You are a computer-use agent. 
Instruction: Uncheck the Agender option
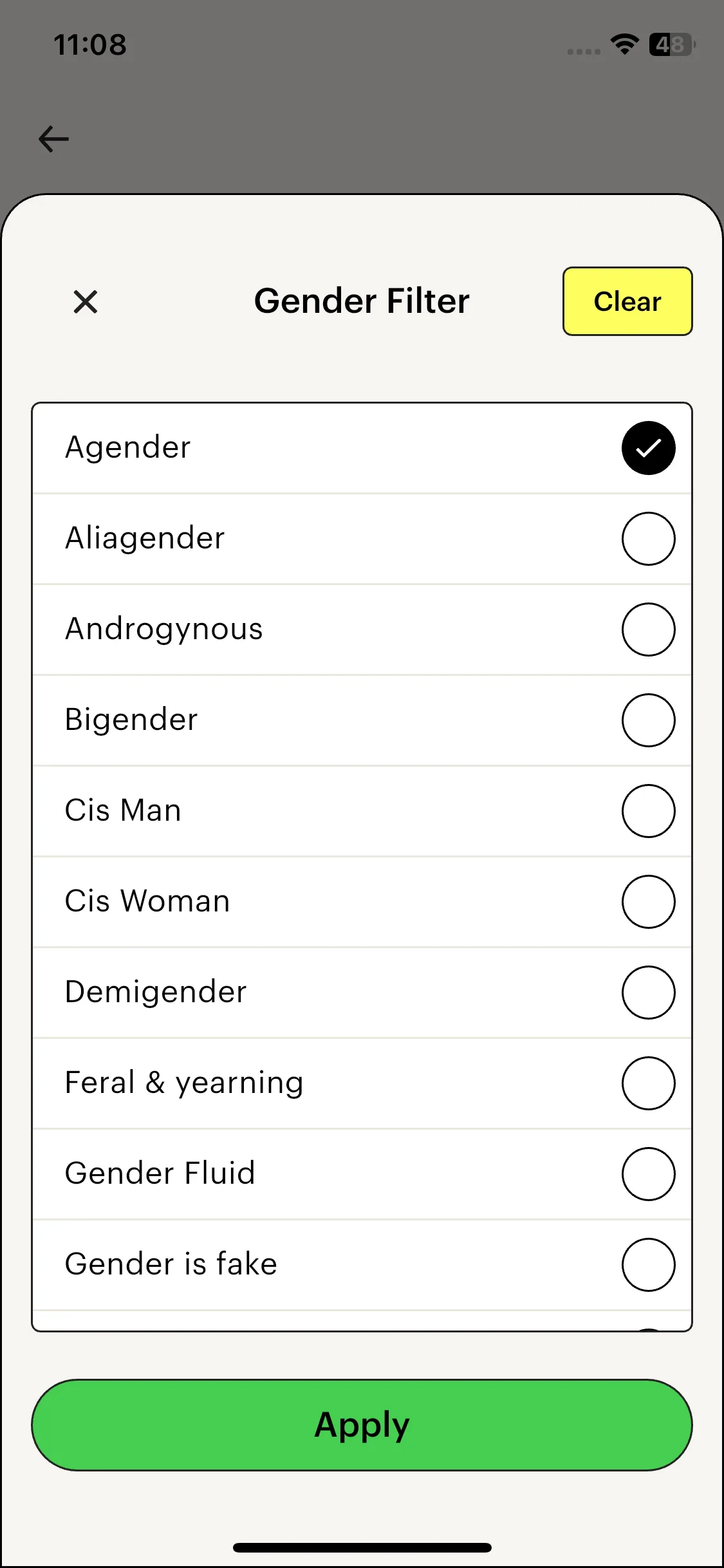coord(648,448)
